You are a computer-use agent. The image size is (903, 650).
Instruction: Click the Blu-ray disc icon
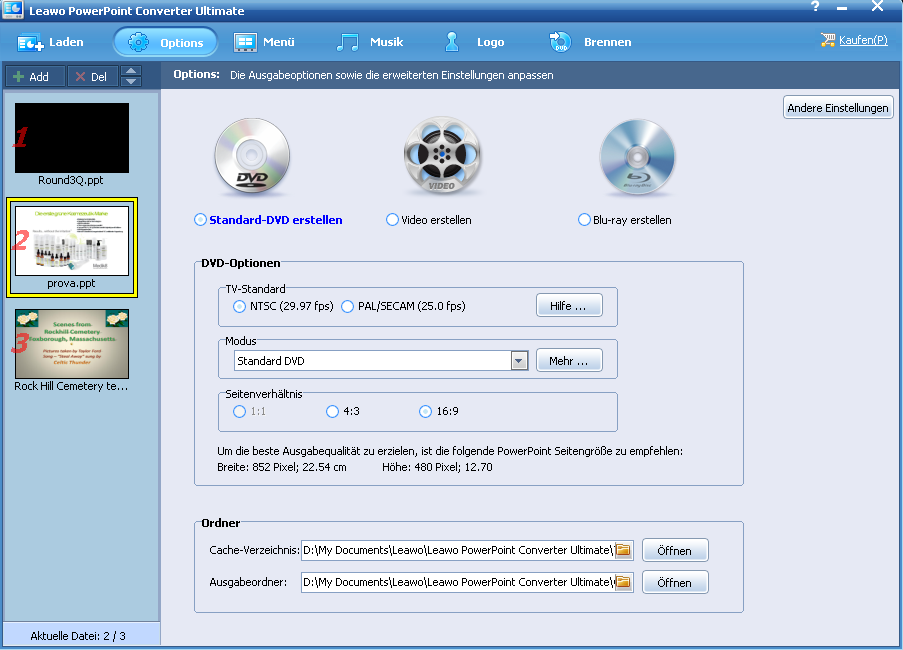[637, 156]
